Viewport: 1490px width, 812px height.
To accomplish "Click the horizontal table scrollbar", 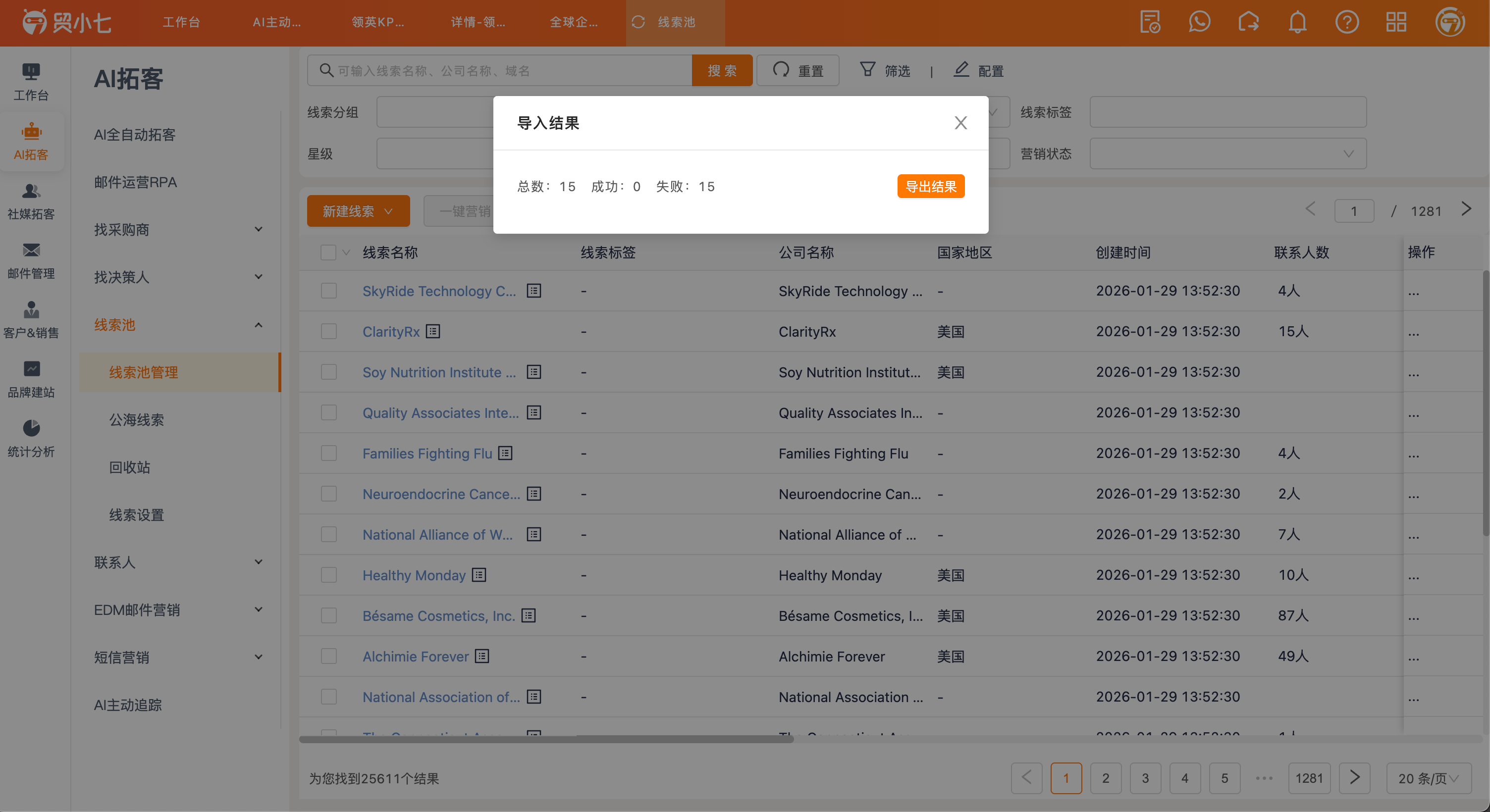I will (546, 739).
